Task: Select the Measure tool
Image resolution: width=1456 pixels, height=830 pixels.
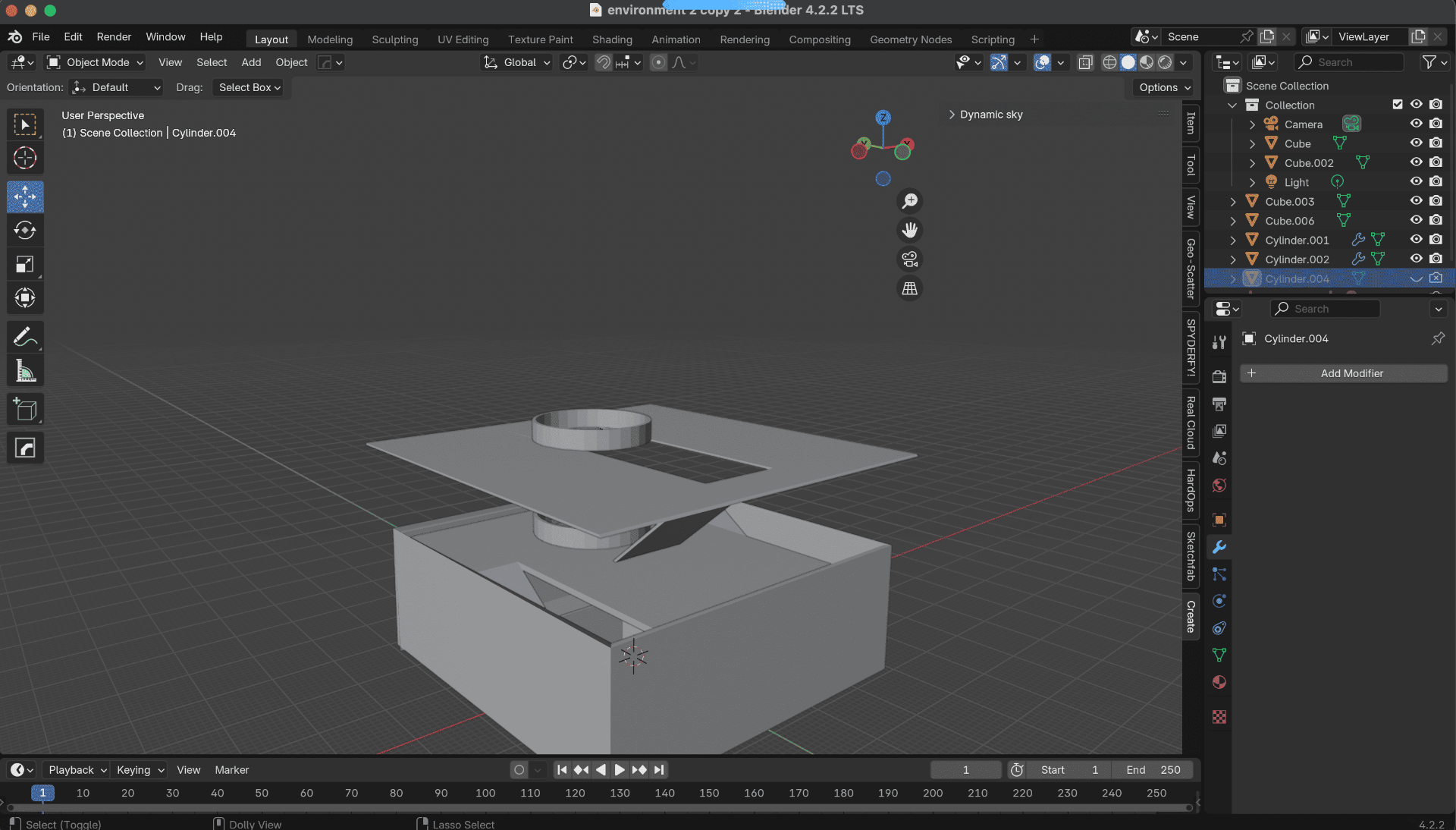Action: pos(25,370)
